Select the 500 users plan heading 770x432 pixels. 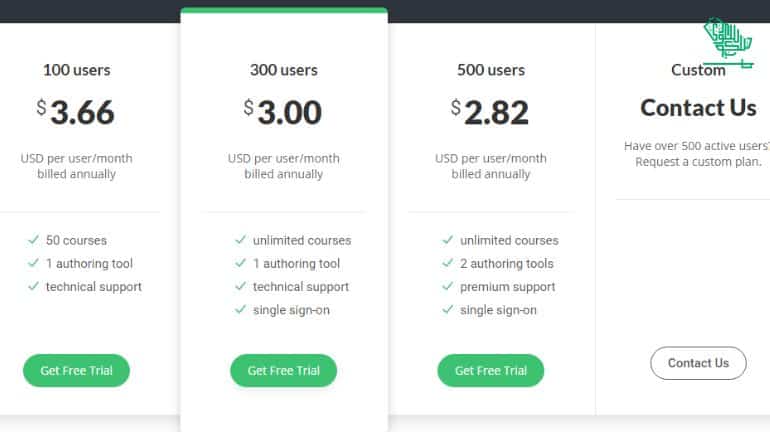tap(491, 70)
